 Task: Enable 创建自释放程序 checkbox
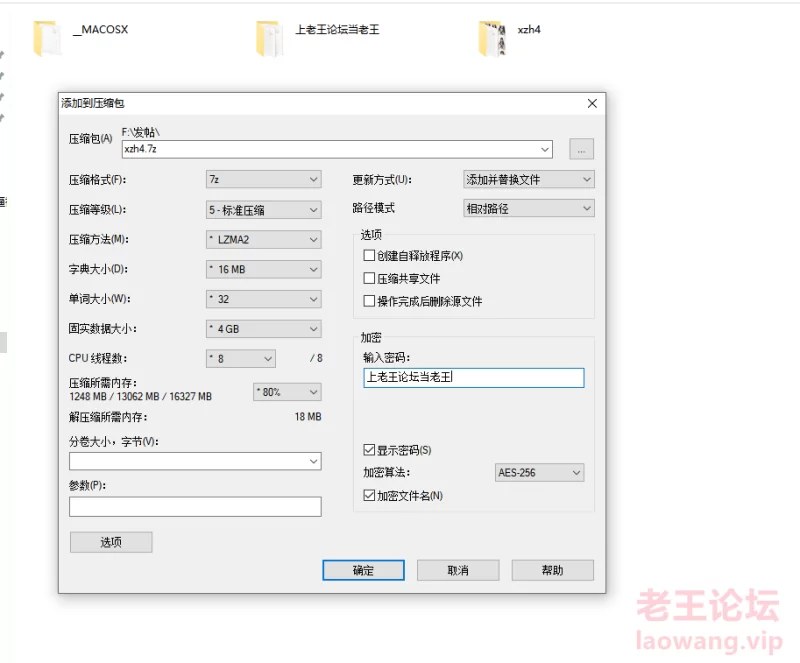tap(369, 256)
